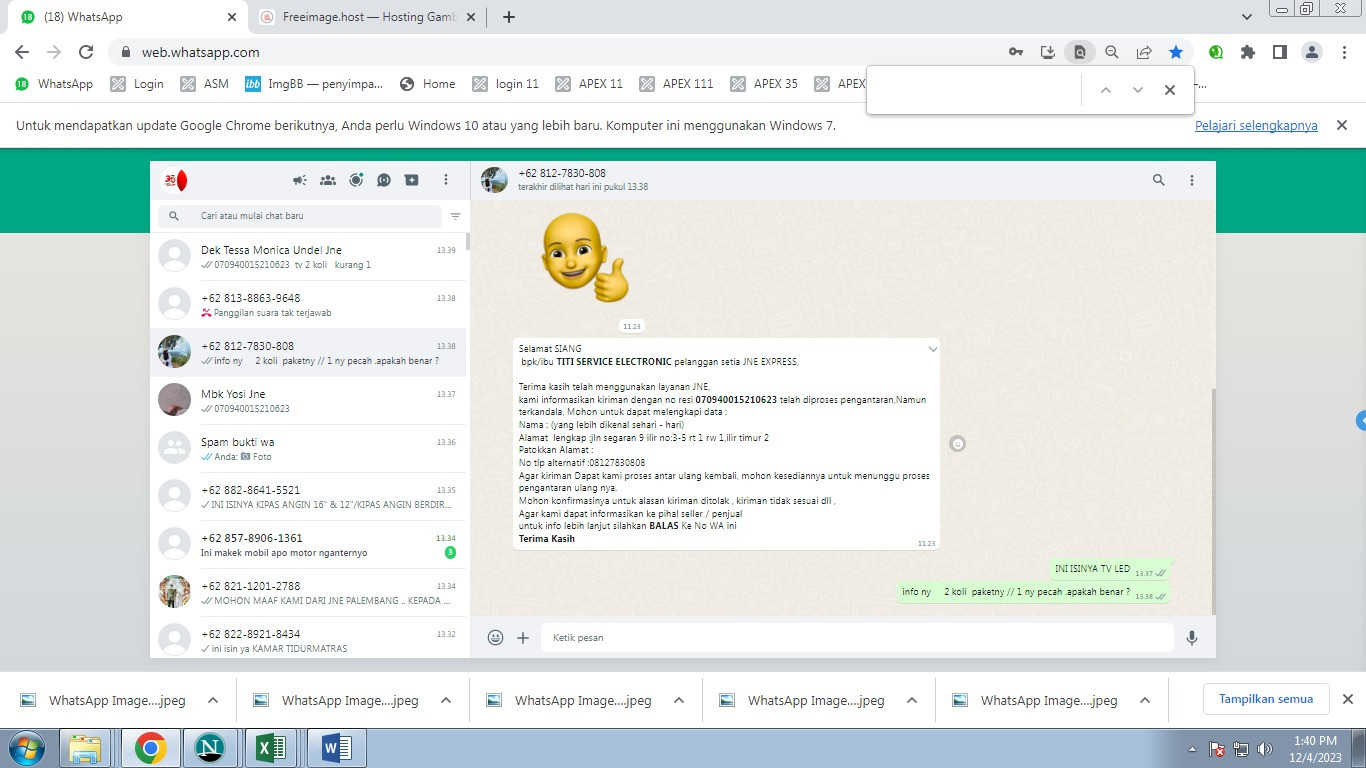Open the Communities icon in WhatsApp header
This screenshot has width=1366, height=768.
click(x=328, y=181)
